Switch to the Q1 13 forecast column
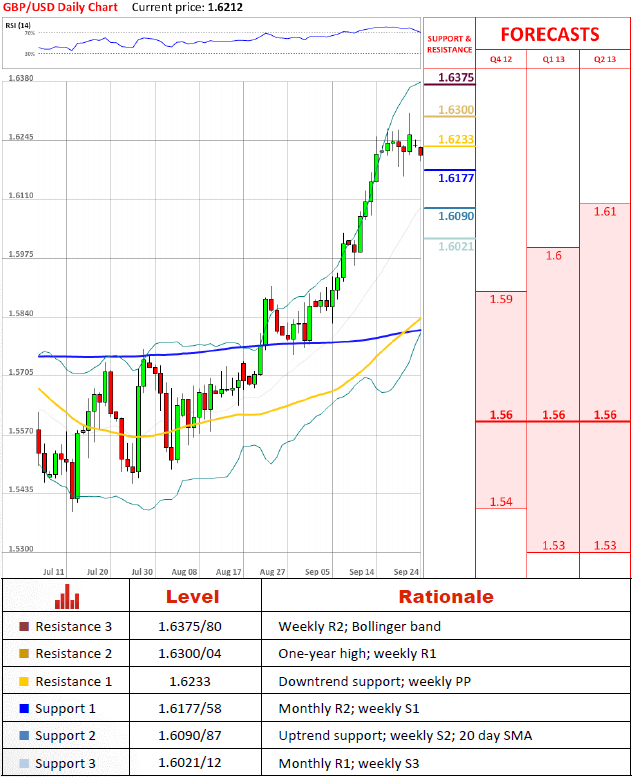632x777 pixels. click(x=553, y=59)
